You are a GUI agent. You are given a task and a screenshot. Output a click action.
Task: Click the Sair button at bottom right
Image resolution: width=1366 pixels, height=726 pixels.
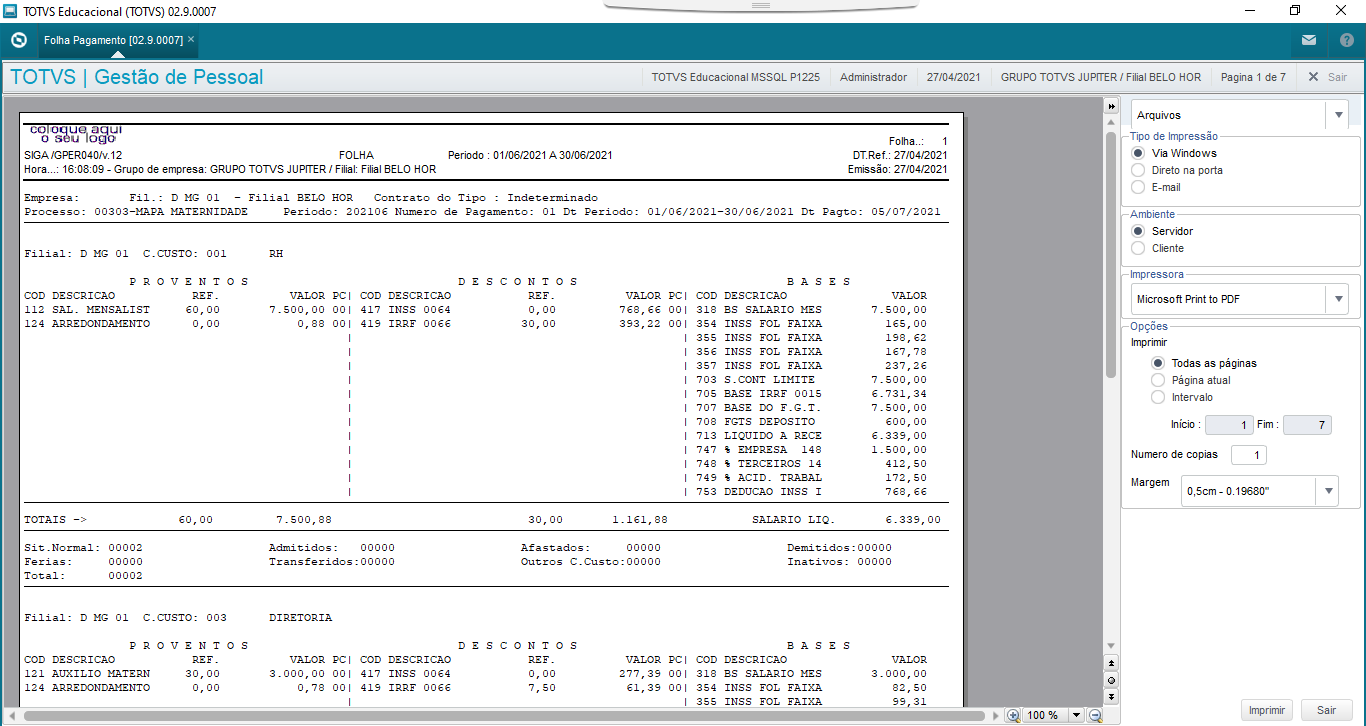1326,710
